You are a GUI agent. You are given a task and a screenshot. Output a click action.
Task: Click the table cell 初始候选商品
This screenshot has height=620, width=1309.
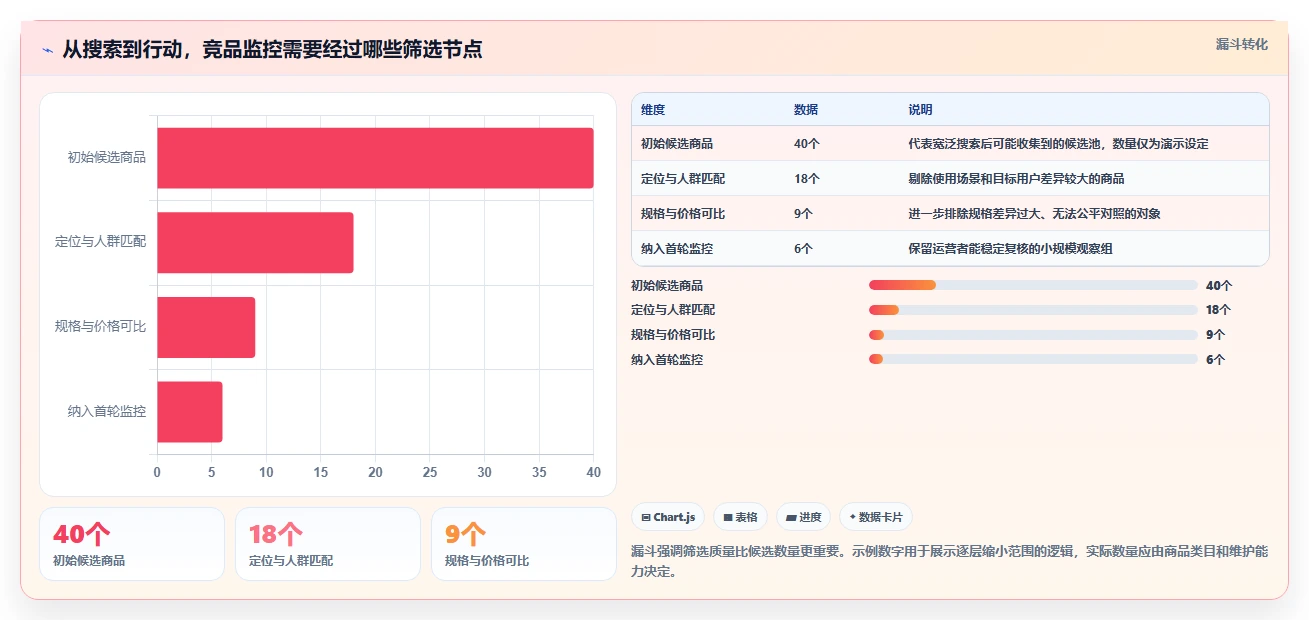pos(677,144)
